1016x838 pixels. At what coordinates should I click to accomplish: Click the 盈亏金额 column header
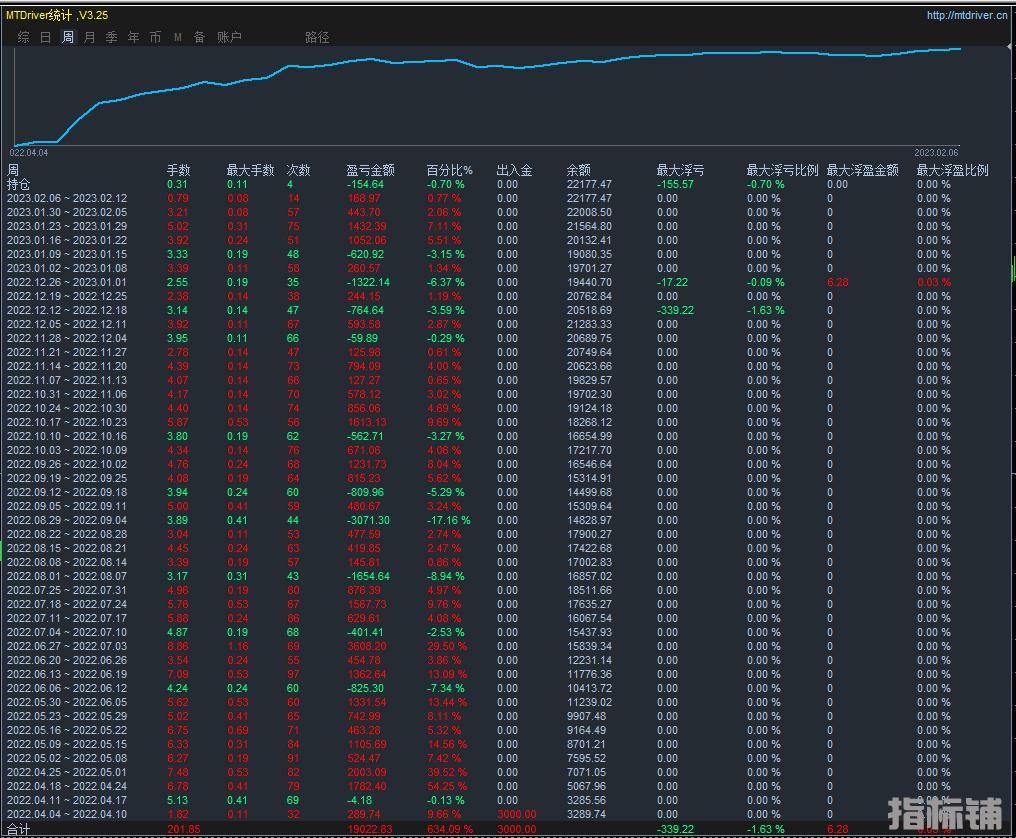click(x=370, y=170)
